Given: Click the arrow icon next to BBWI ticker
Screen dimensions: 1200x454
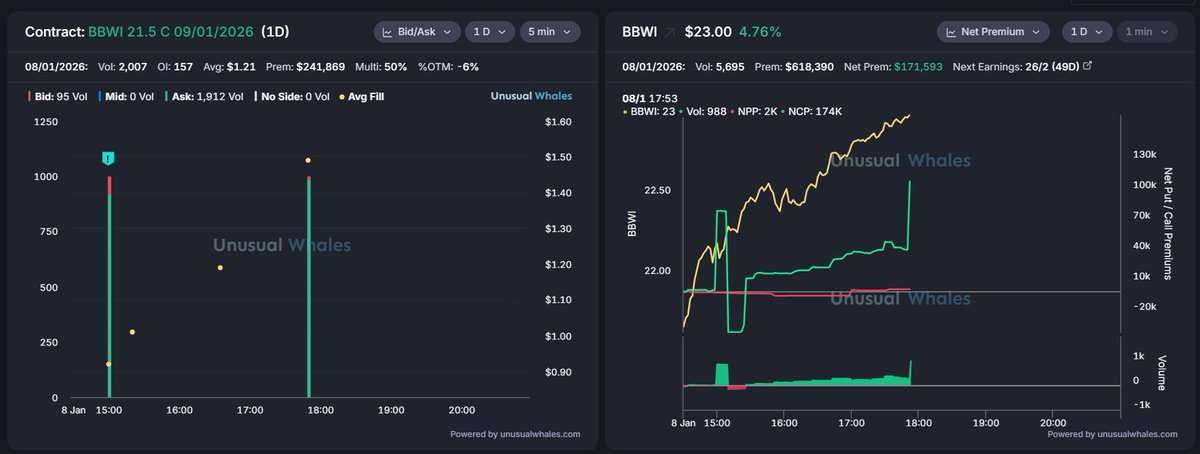Looking at the screenshot, I should 669,32.
